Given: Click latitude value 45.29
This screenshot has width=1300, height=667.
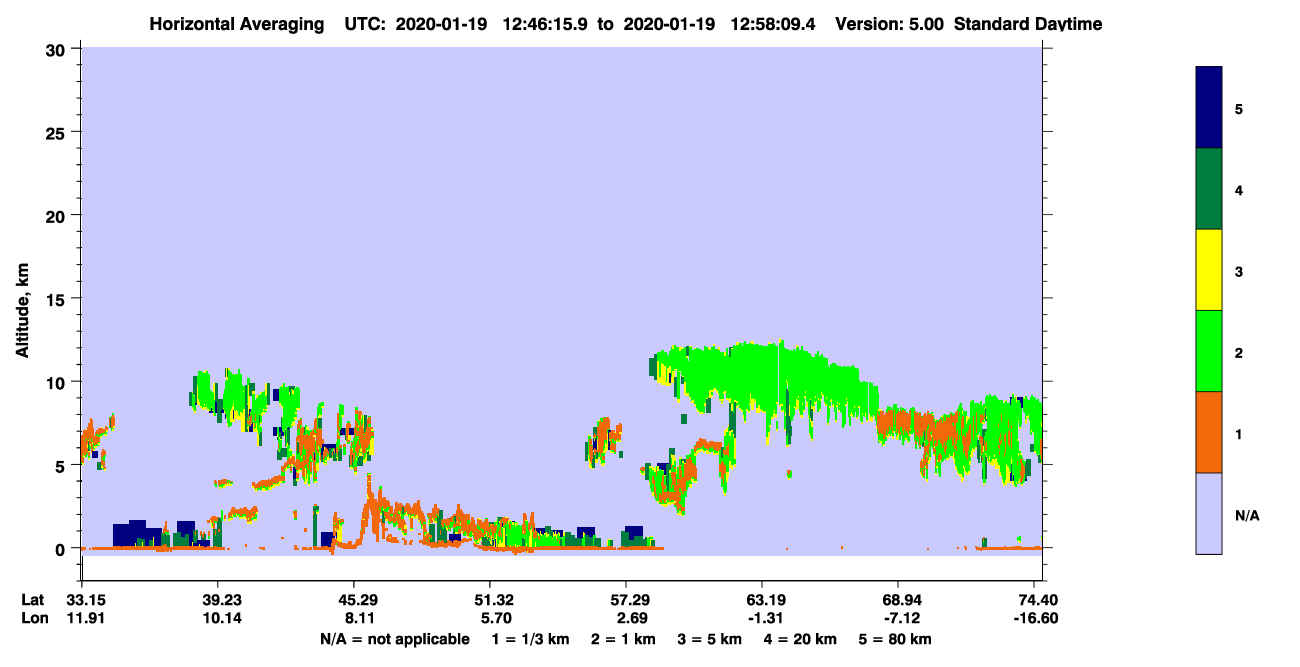Looking at the screenshot, I should [354, 600].
